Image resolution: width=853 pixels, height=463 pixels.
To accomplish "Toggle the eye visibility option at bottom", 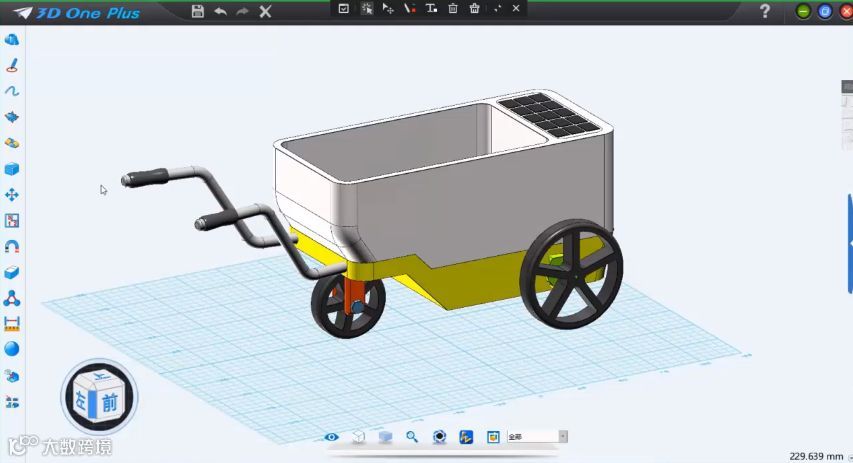I will (x=331, y=437).
